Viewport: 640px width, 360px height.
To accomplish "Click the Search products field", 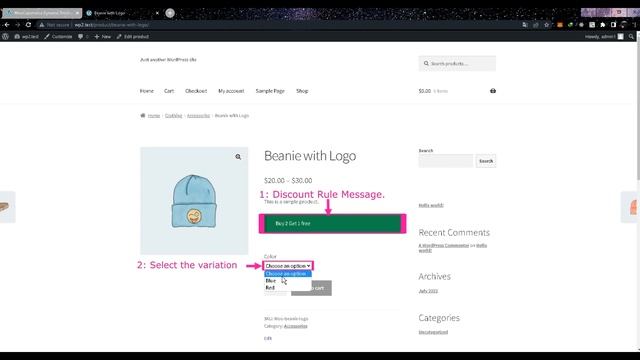I will click(457, 64).
